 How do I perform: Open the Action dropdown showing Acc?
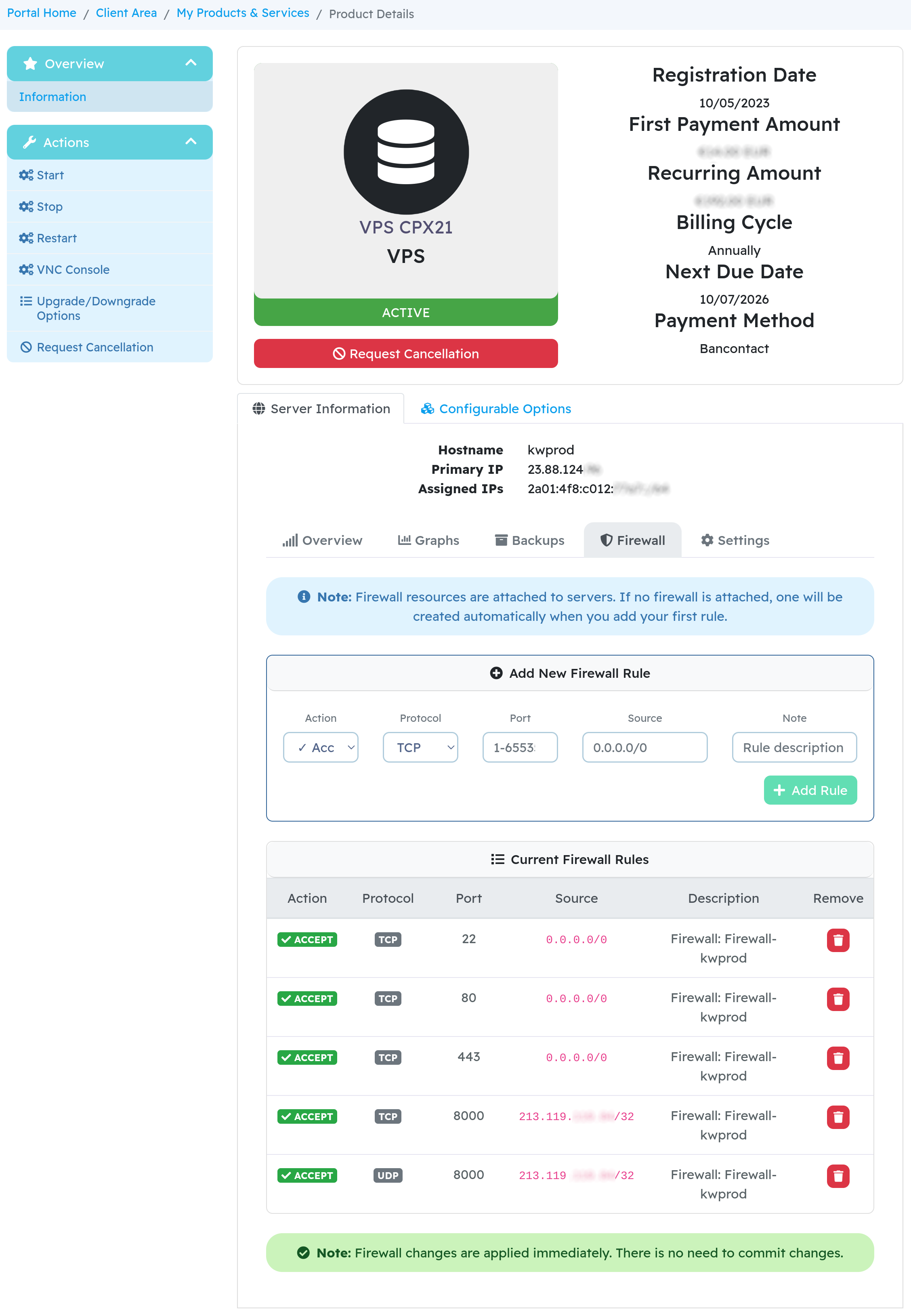(x=320, y=747)
